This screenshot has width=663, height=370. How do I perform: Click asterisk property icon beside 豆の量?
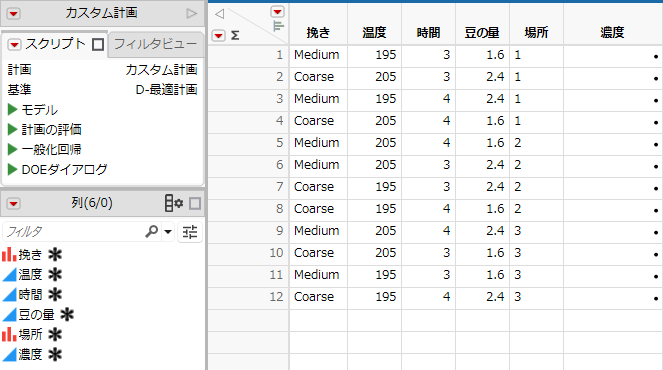point(67,315)
